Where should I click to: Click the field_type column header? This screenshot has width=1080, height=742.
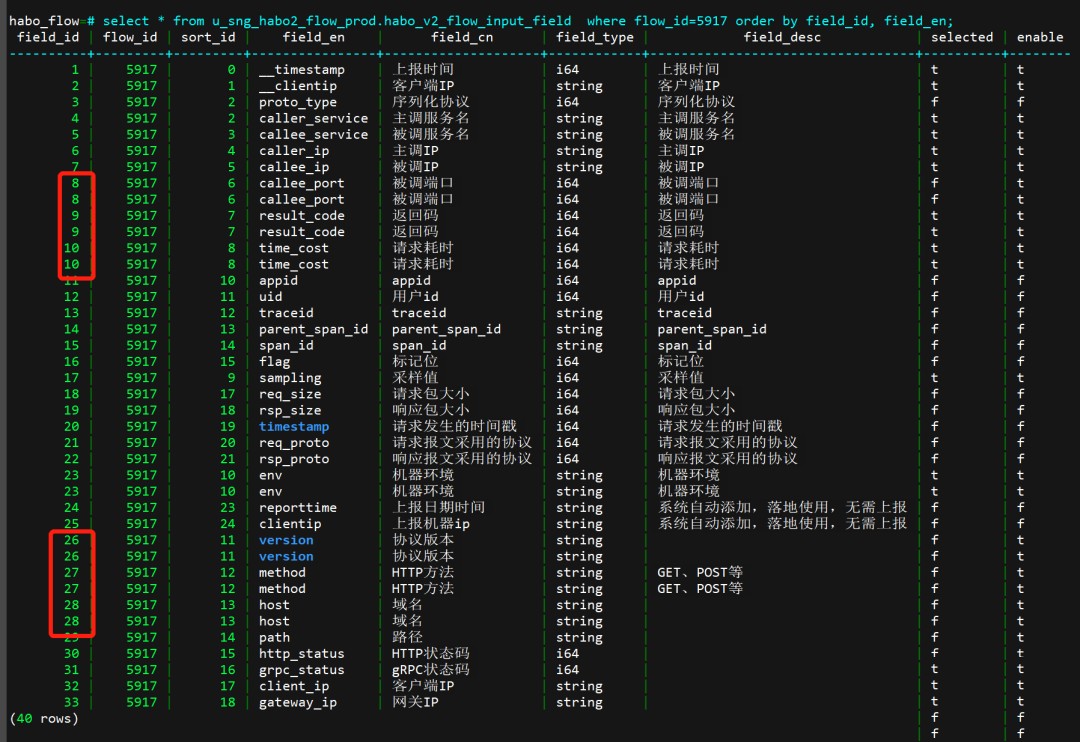coord(595,37)
